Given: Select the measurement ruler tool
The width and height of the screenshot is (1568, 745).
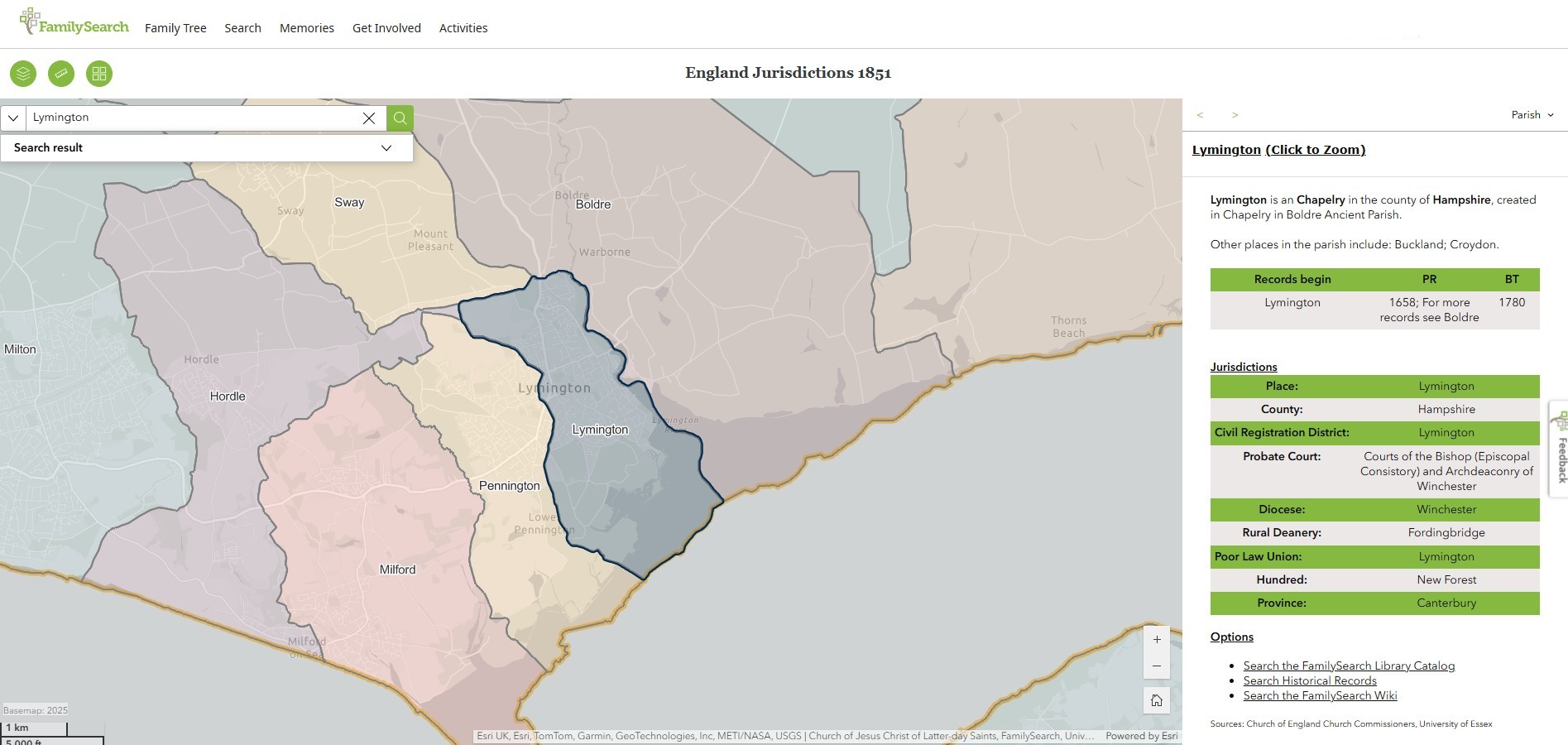Looking at the screenshot, I should (61, 74).
